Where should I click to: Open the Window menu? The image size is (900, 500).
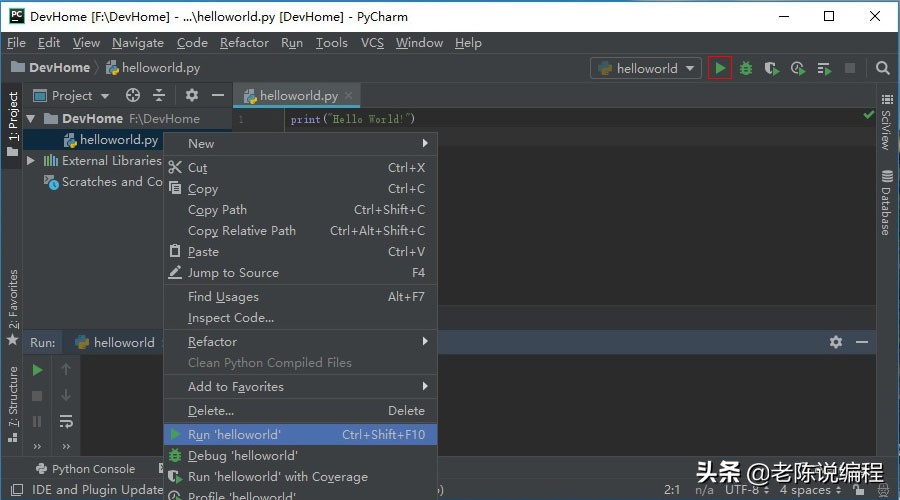click(419, 42)
